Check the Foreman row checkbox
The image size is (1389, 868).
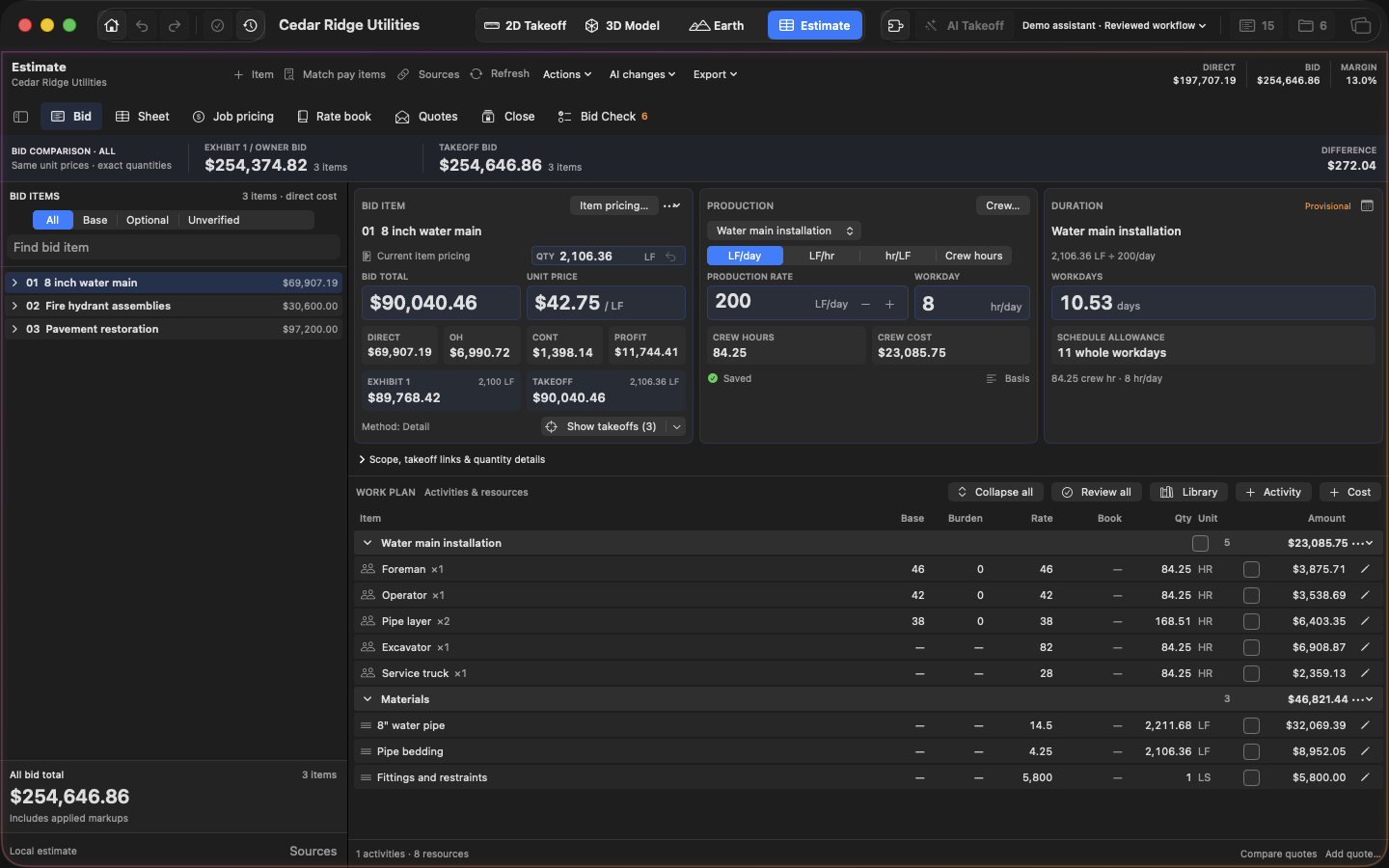pos(1251,569)
